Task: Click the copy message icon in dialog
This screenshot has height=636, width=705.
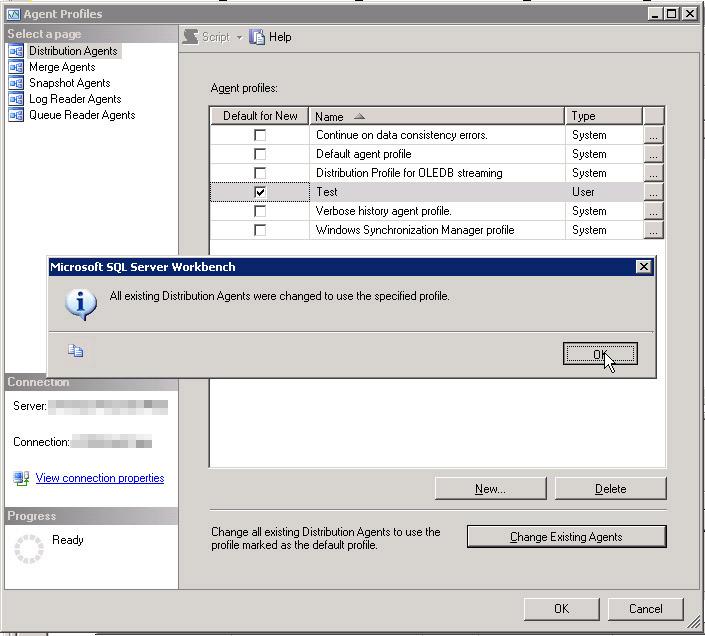Action: coord(76,351)
